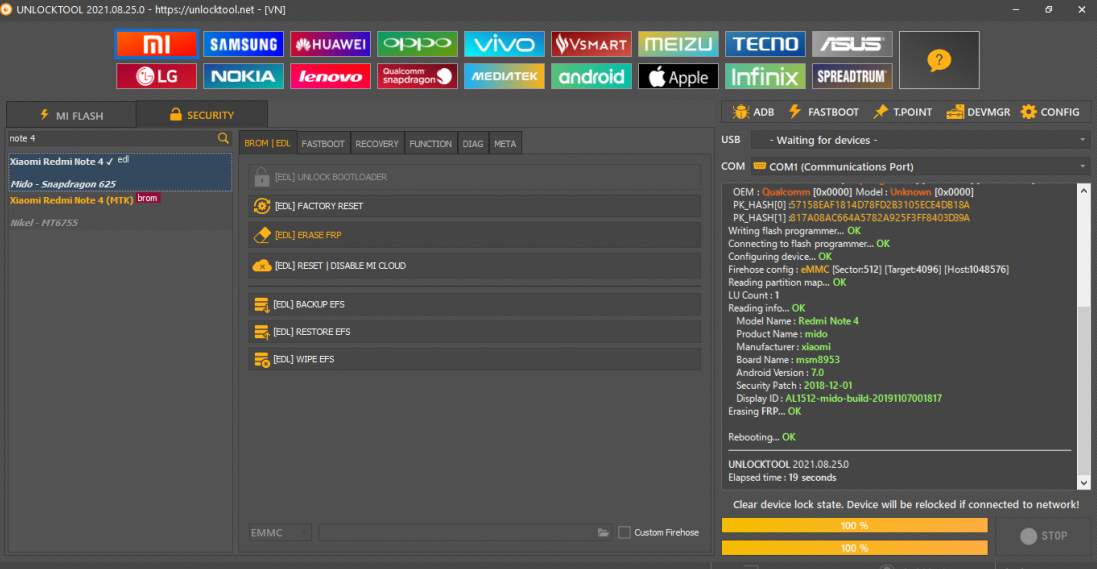
Task: Open the generic Android section
Action: [591, 76]
